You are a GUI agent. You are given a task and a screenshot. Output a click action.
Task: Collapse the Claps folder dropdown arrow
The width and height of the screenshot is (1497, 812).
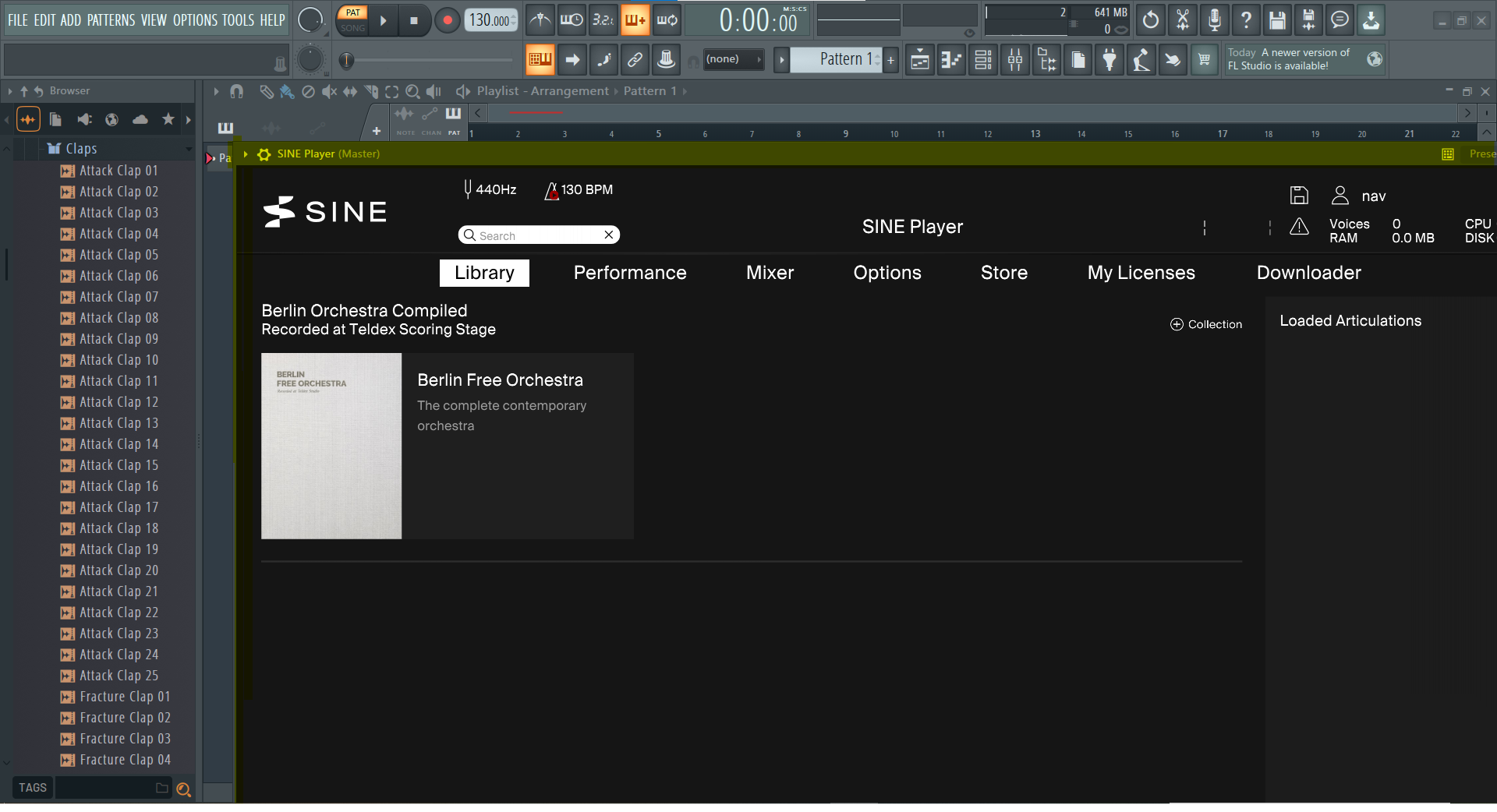pos(189,149)
